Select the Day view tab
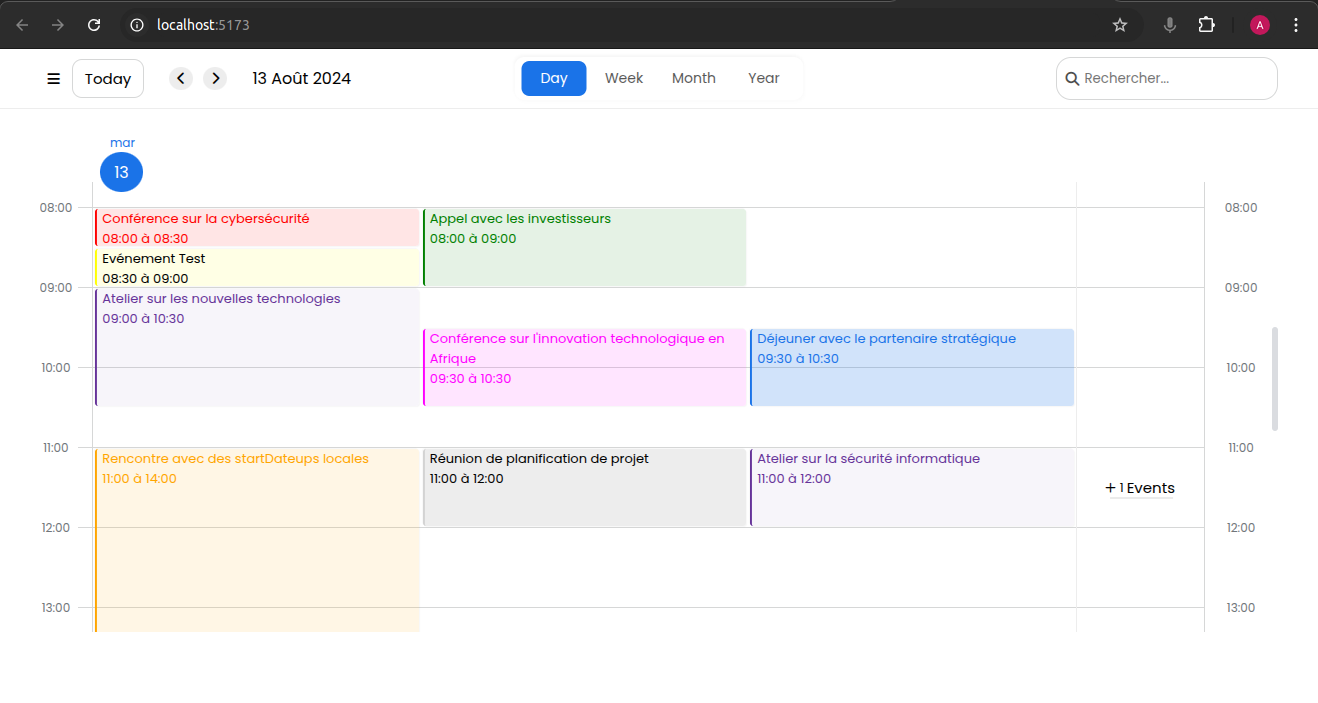 click(x=554, y=78)
